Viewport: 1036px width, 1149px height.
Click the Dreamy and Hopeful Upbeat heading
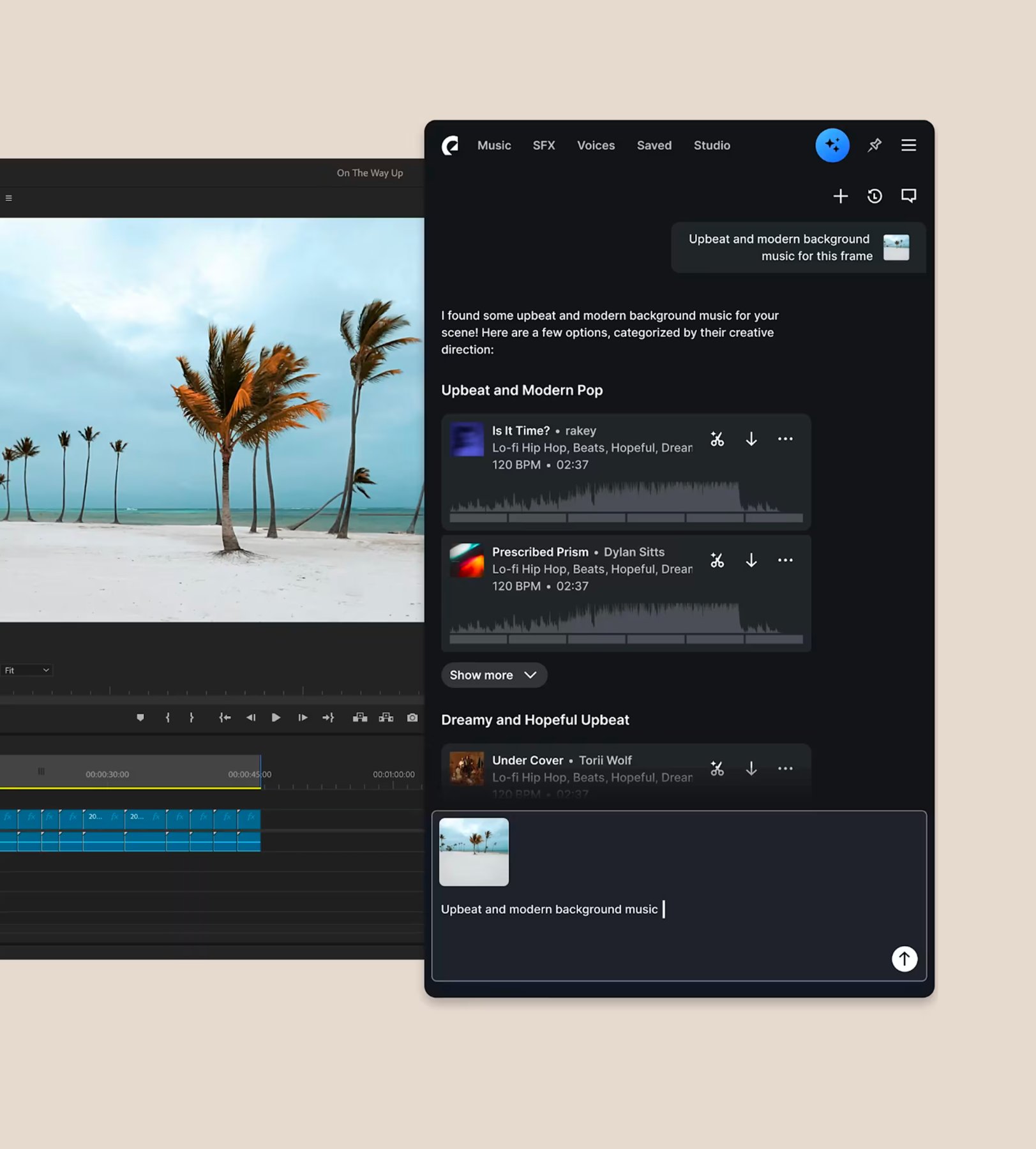[x=535, y=720]
